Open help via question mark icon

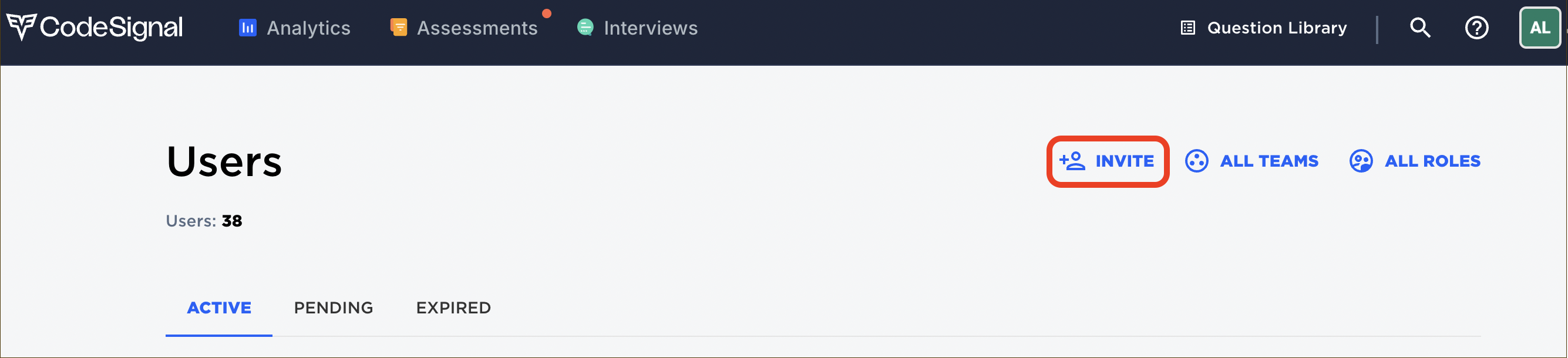click(x=1476, y=28)
